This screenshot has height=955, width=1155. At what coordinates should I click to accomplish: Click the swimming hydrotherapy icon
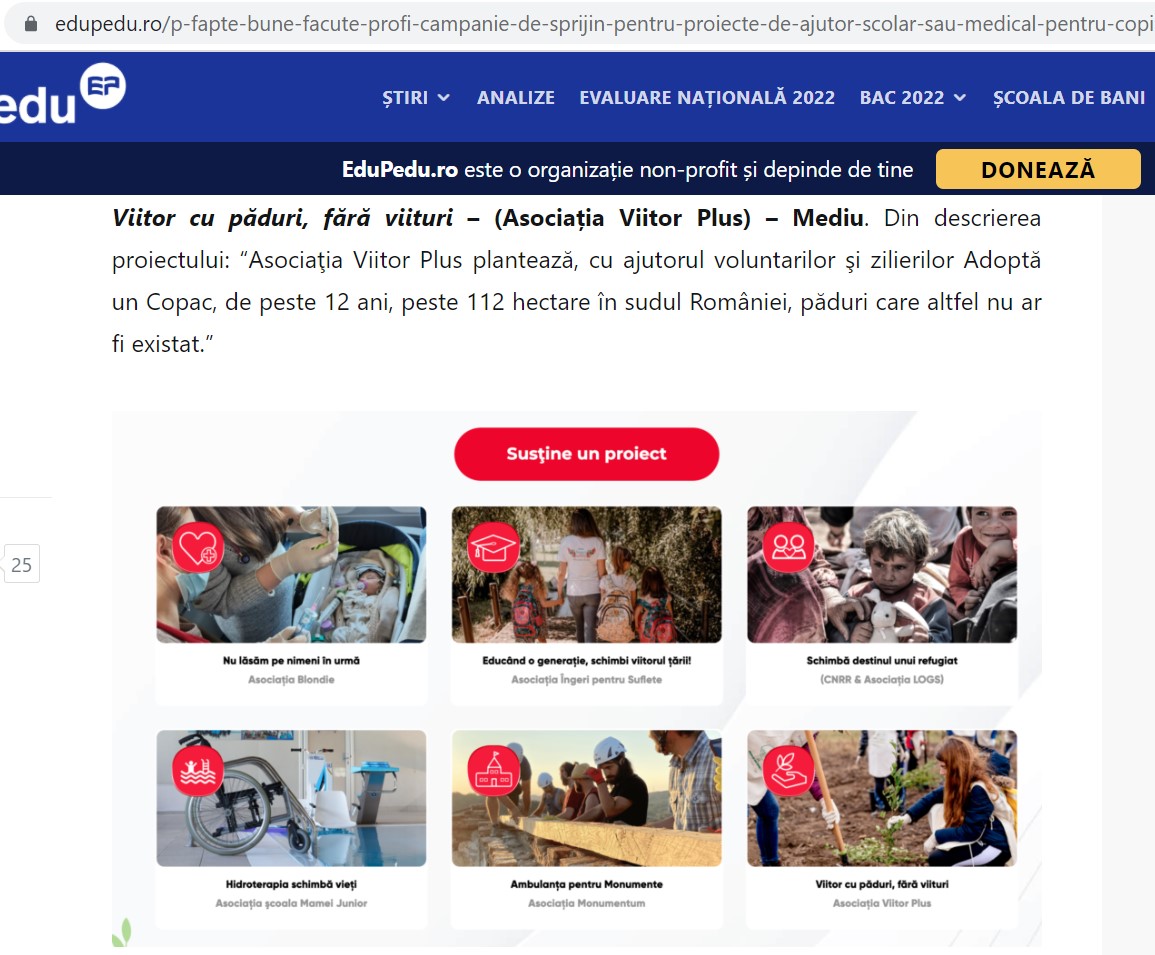198,771
